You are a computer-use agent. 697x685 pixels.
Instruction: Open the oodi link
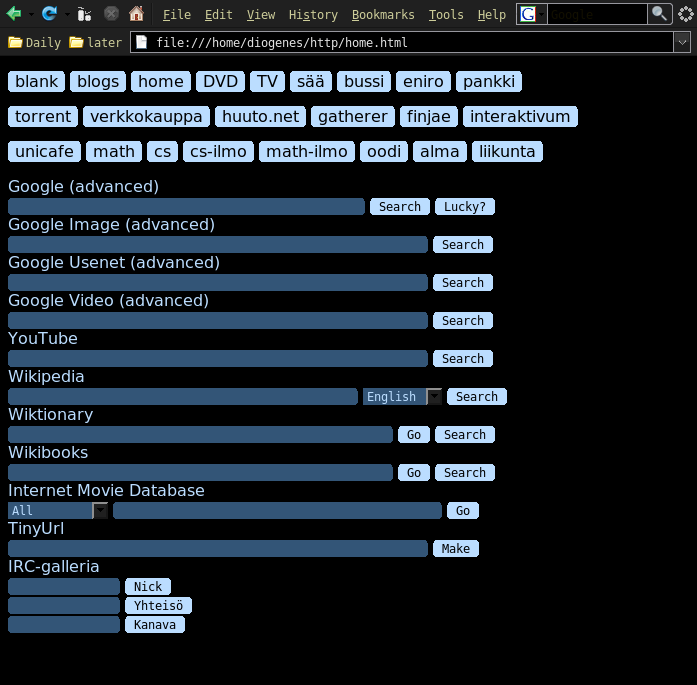pyautogui.click(x=384, y=152)
